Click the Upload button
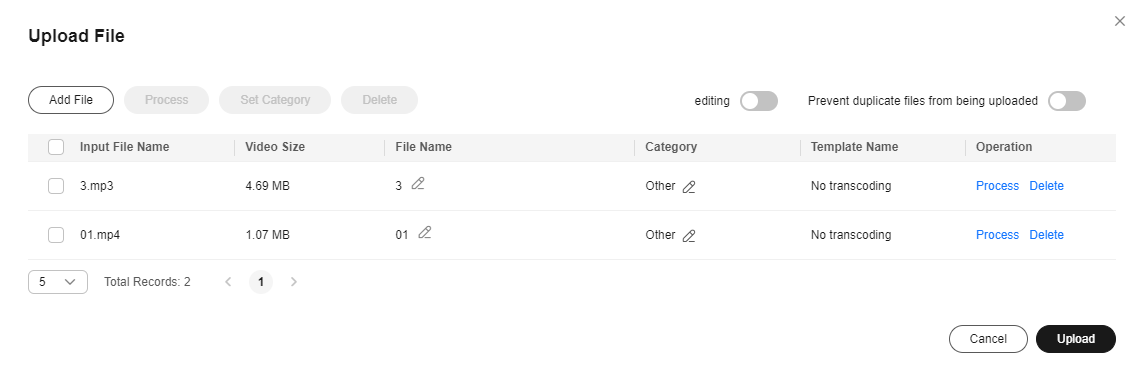1142x379 pixels. [1076, 339]
